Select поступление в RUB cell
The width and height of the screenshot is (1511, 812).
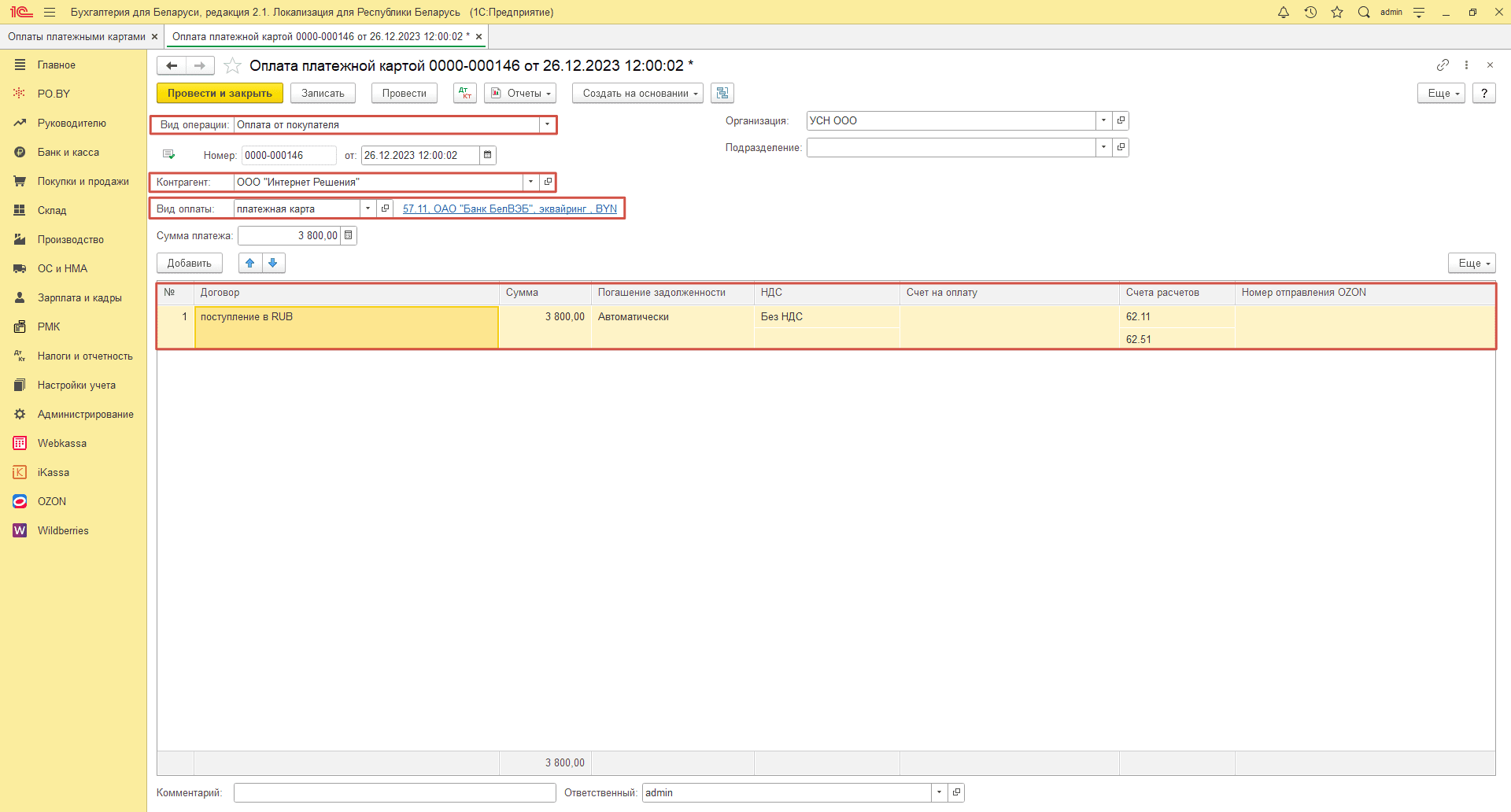click(x=346, y=327)
